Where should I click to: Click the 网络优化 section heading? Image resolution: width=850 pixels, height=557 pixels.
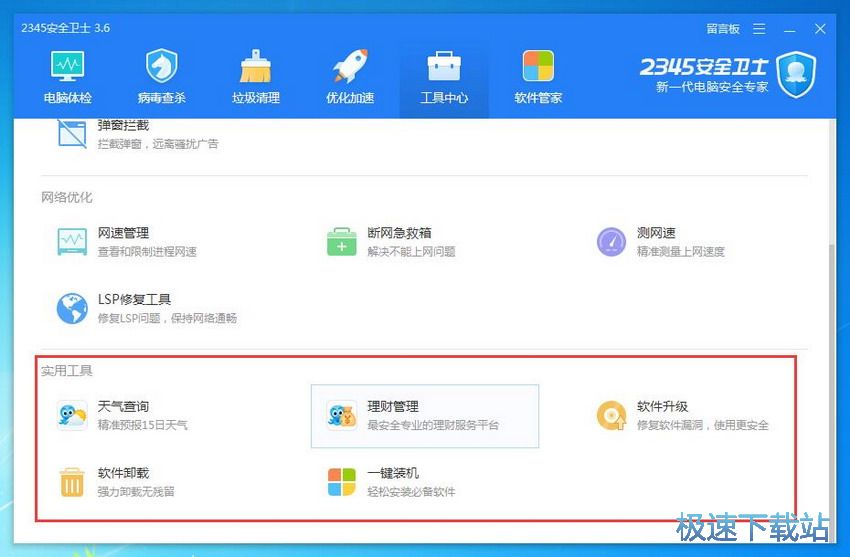pyautogui.click(x=67, y=197)
